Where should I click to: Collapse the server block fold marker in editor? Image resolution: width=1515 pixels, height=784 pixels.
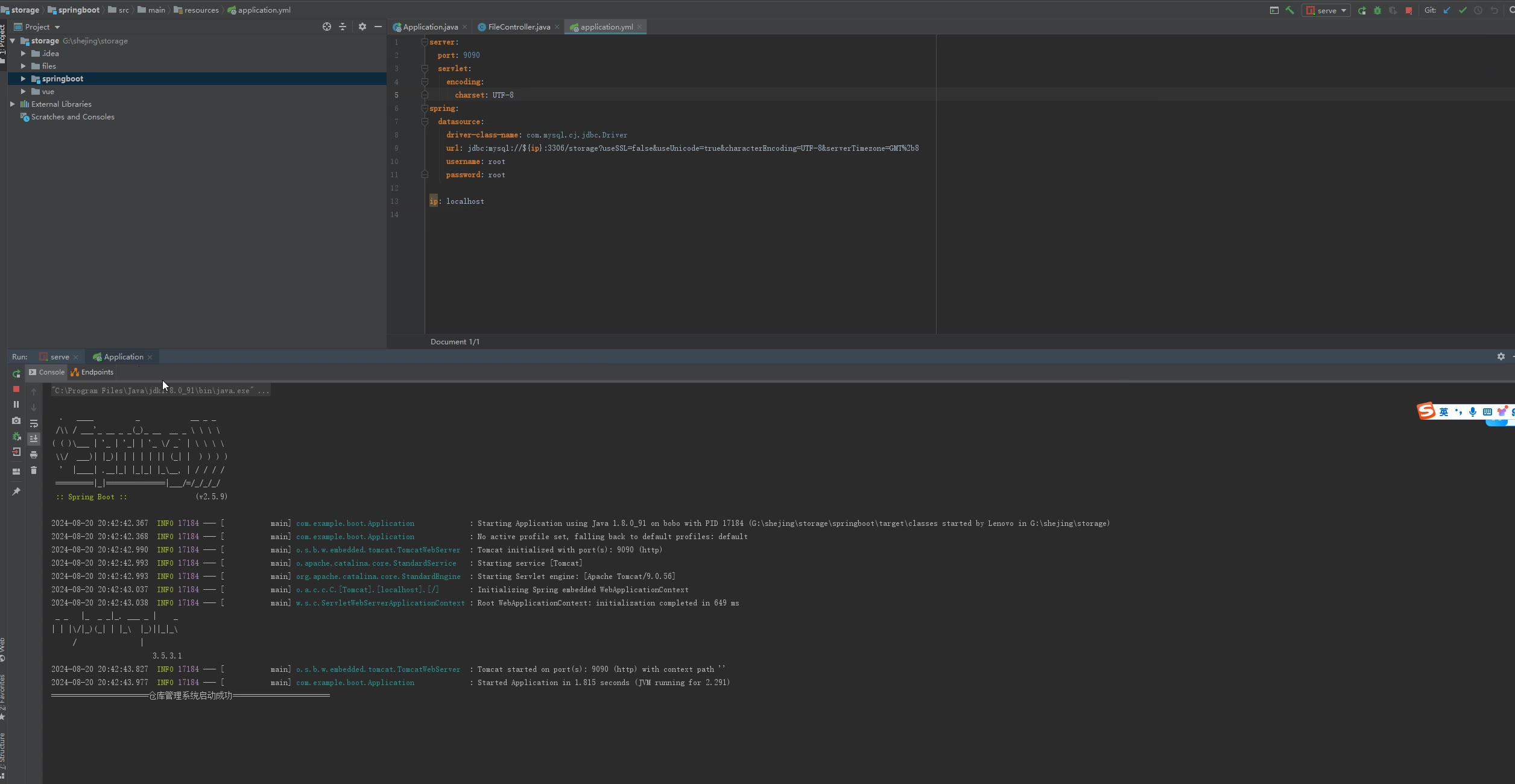424,42
